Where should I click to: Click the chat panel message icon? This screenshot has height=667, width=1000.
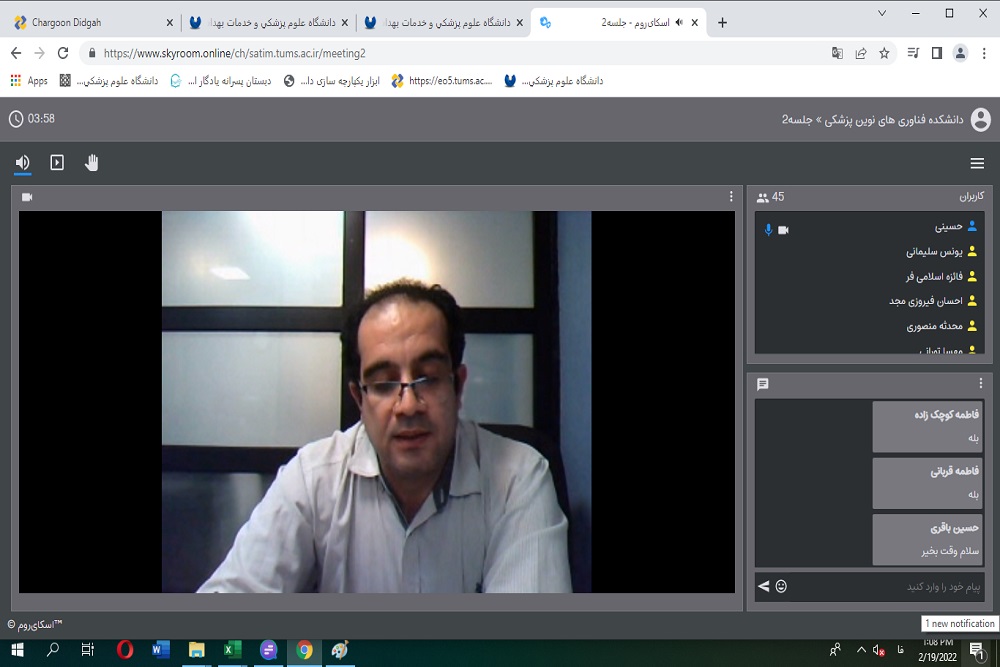coord(763,384)
